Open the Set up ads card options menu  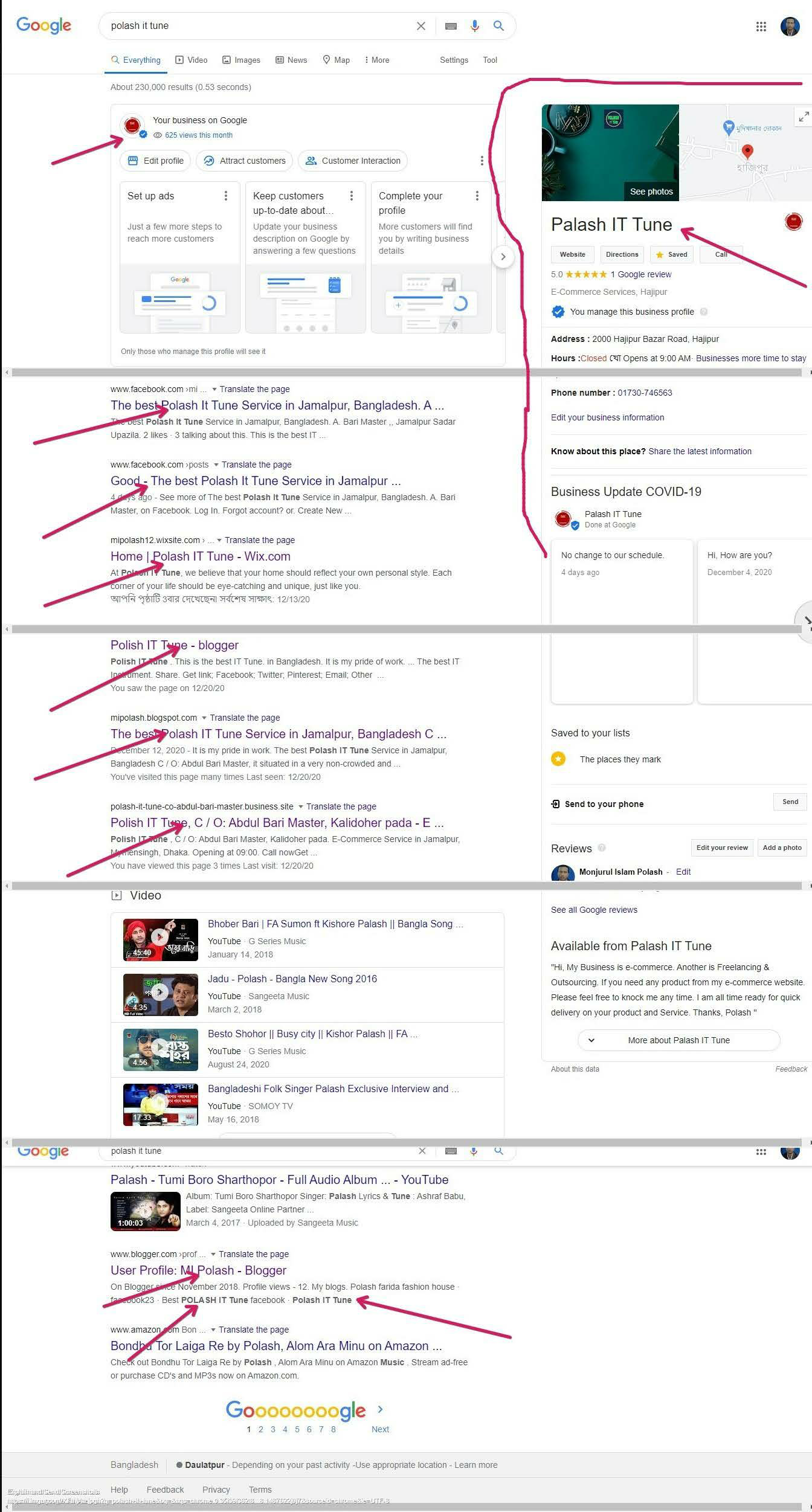(226, 196)
